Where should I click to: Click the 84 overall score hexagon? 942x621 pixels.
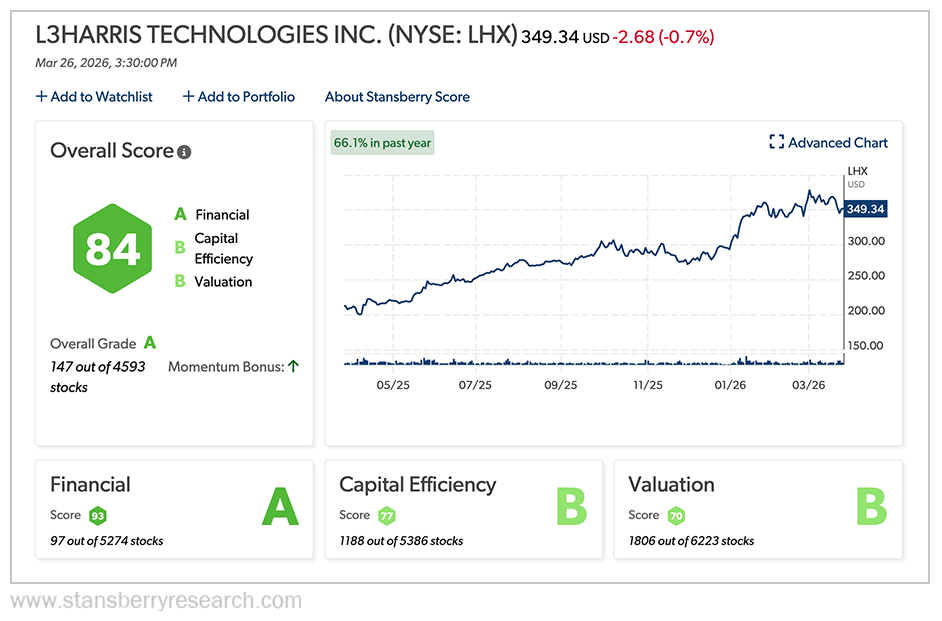[x=112, y=248]
